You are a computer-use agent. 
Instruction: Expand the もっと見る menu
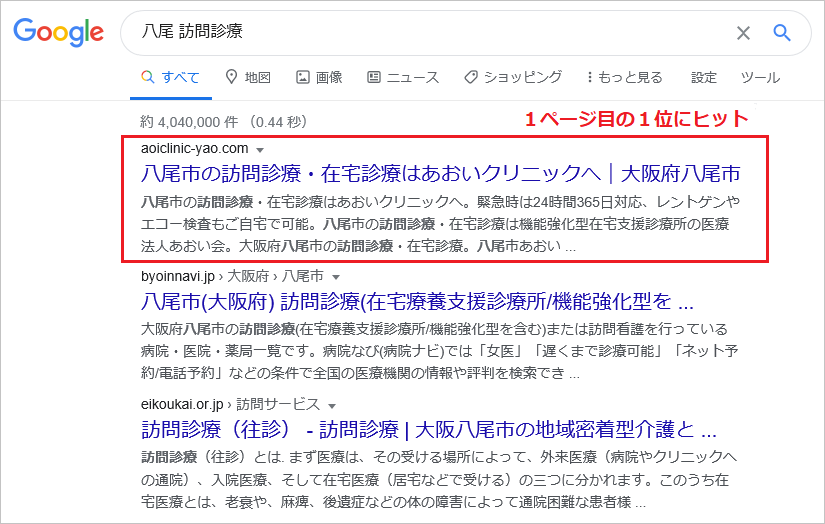pos(625,77)
